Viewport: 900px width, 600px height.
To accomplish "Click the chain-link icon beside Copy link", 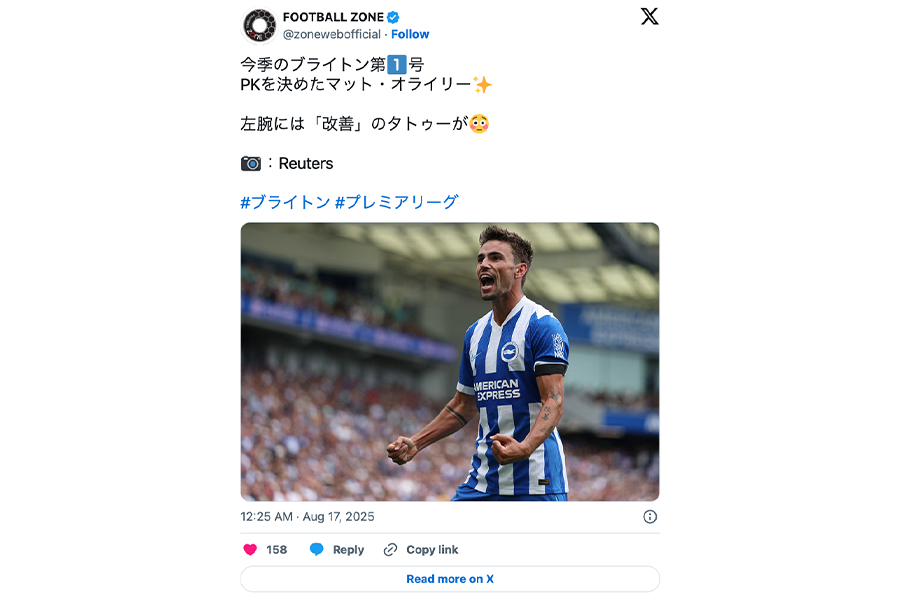I will 388,549.
